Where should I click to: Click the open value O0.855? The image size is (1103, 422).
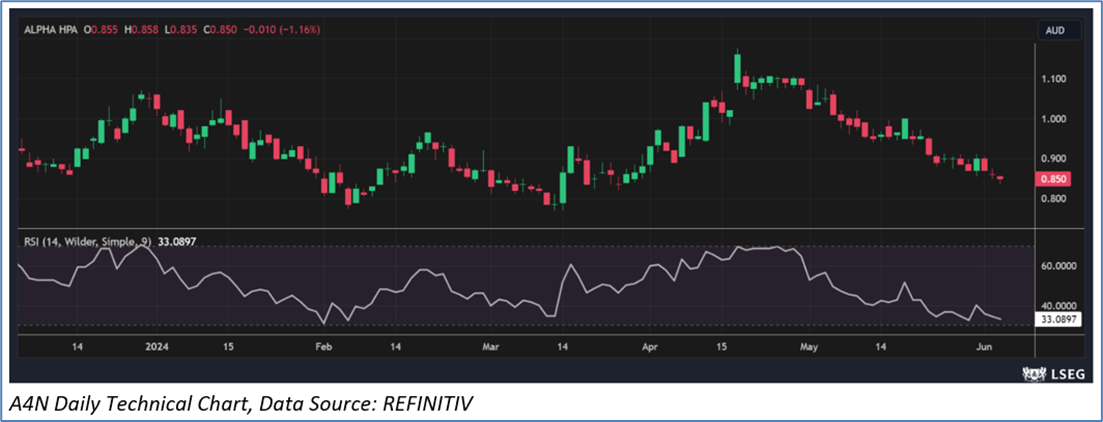coord(102,31)
